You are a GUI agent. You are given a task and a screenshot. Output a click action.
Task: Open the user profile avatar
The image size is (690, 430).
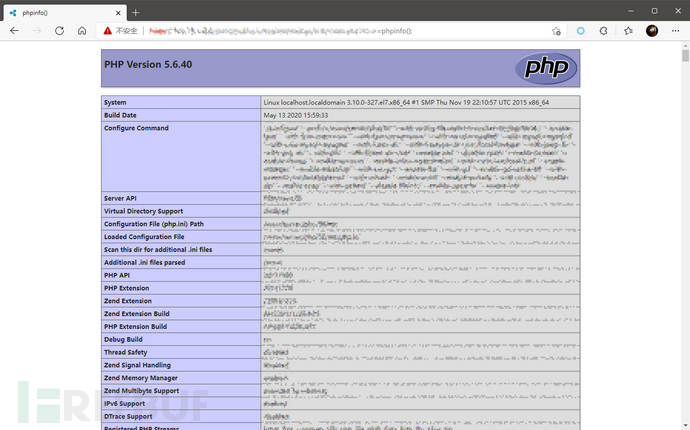652,31
